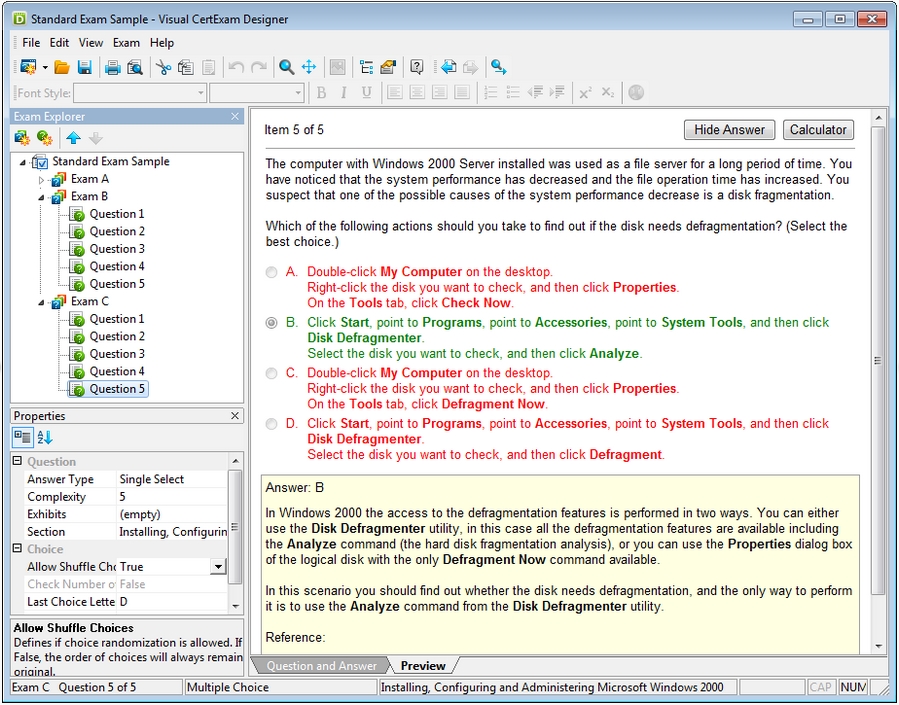Screen dimensions: 899x705
Task: Select answer choice D radio button
Action: pos(271,424)
